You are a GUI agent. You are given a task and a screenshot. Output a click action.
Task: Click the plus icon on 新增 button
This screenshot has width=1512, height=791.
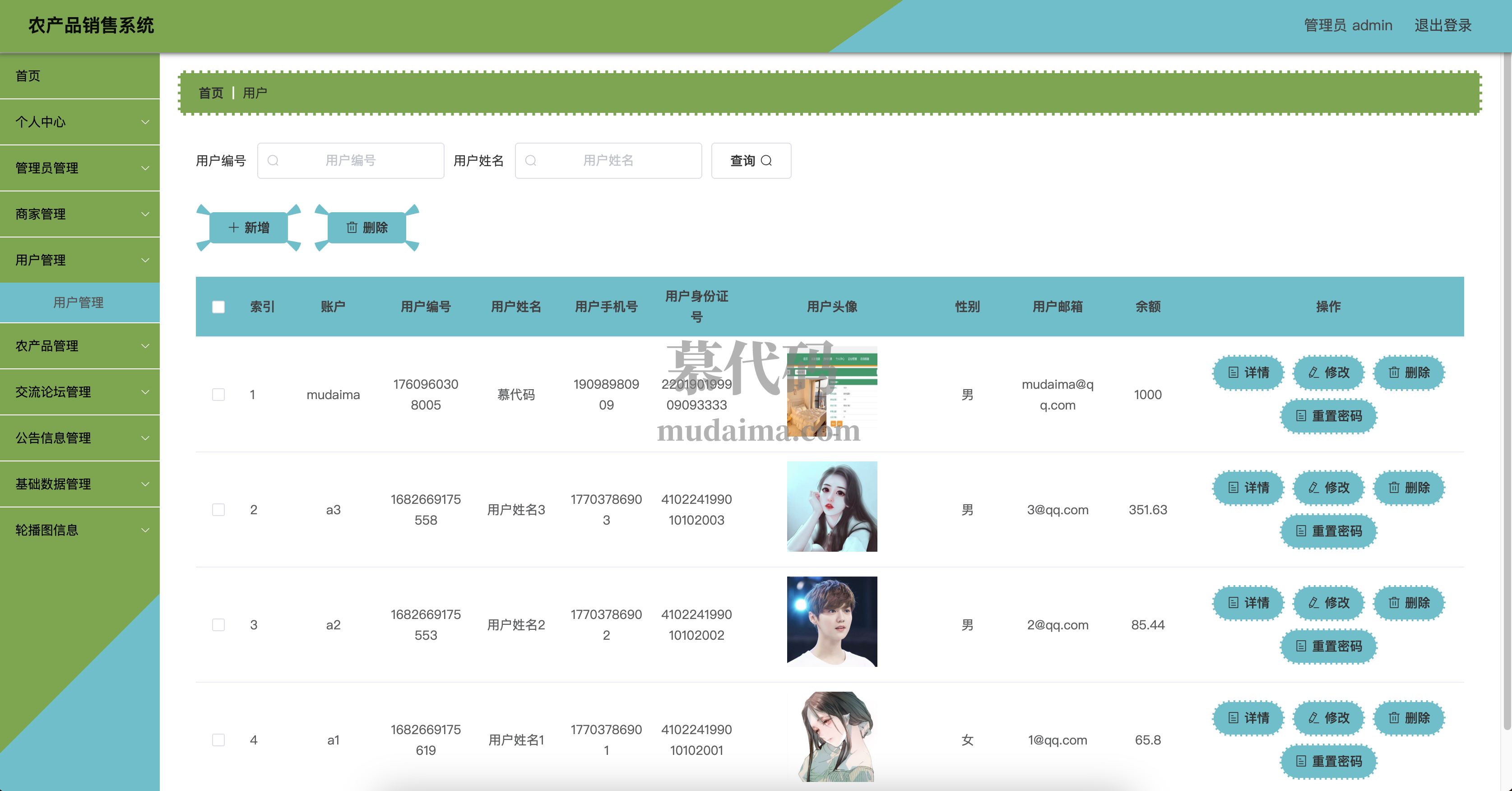[x=234, y=228]
